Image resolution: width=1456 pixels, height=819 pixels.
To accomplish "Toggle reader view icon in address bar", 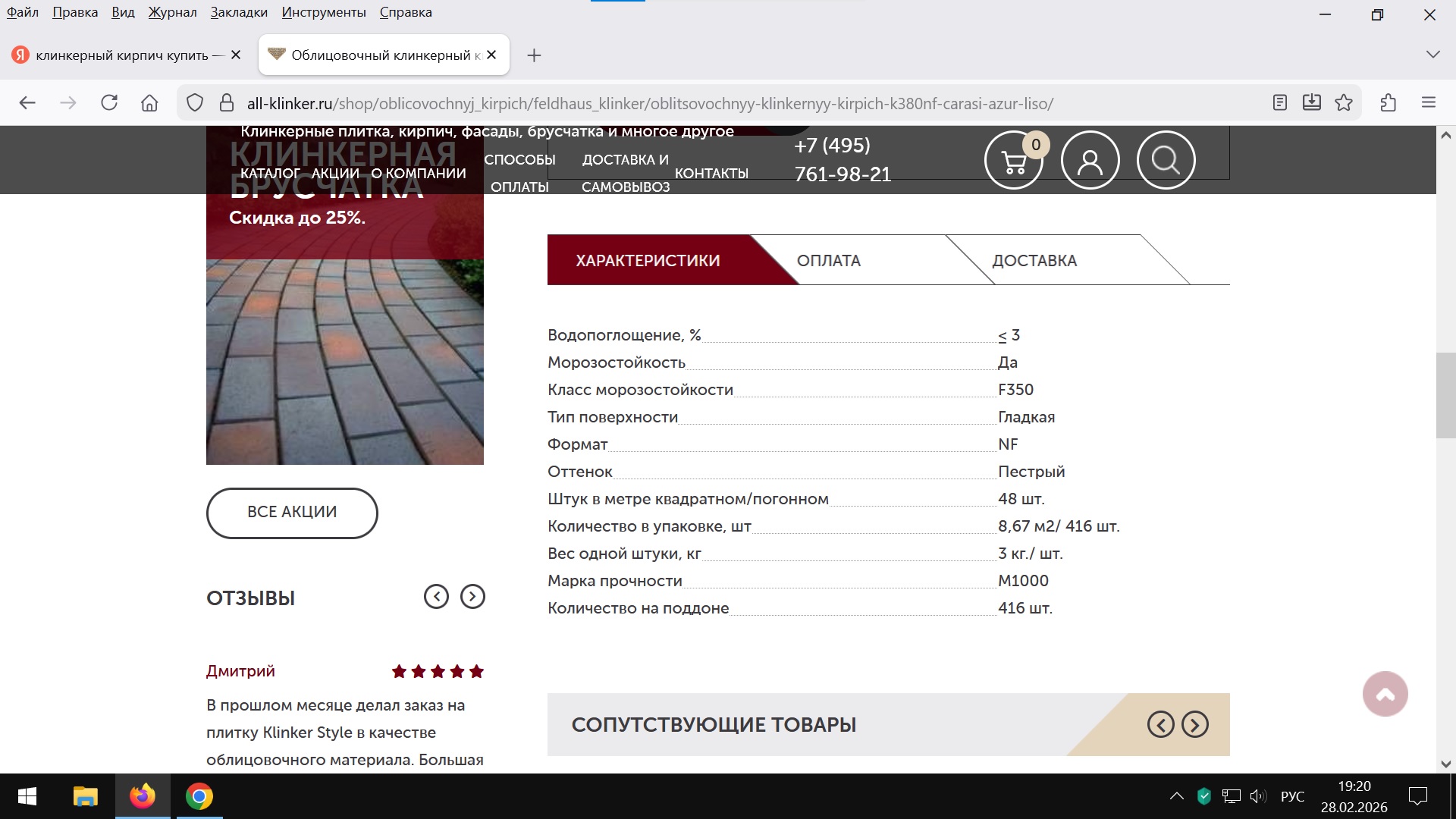I will click(x=1280, y=103).
